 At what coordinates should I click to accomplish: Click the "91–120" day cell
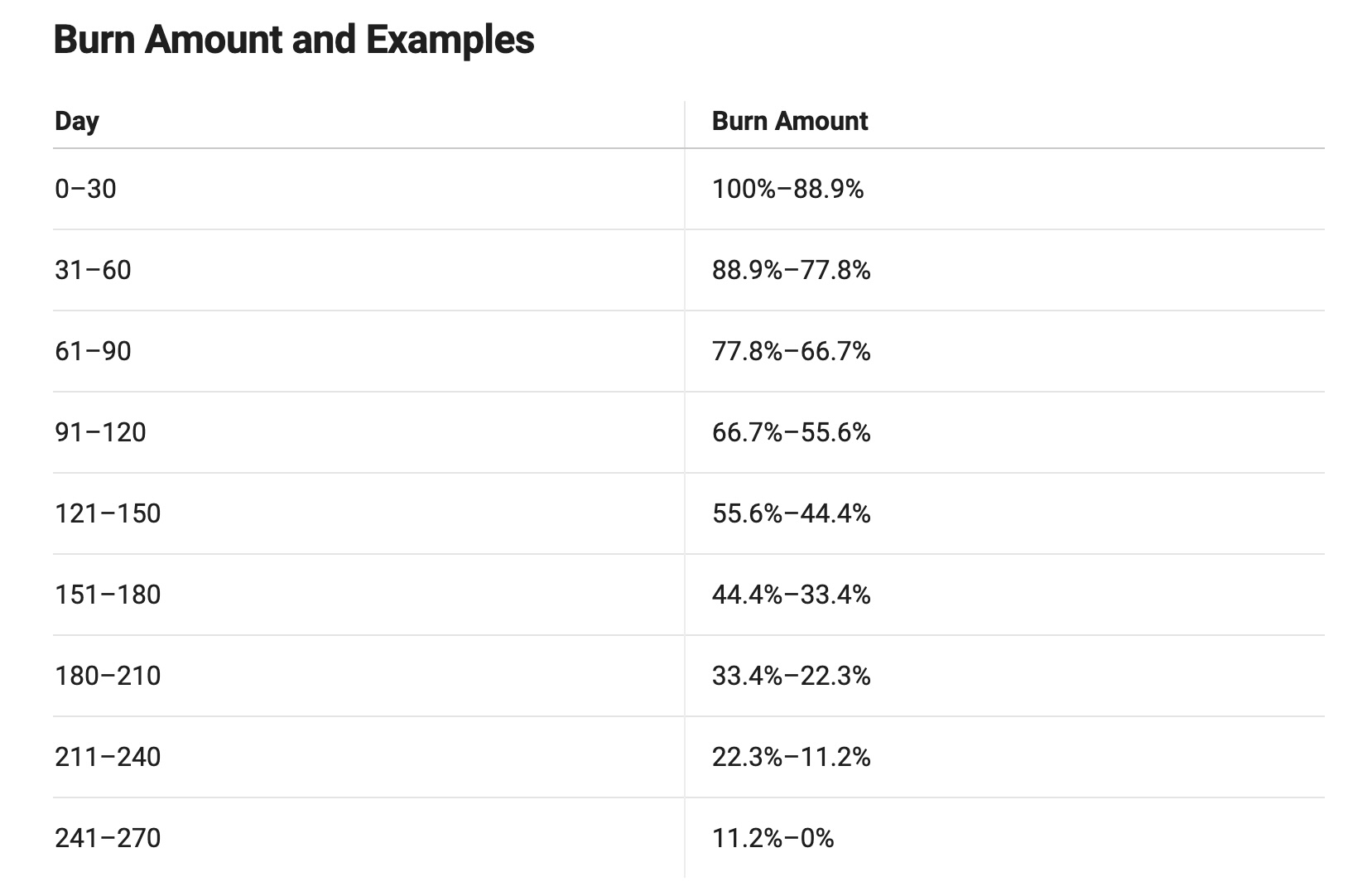[x=100, y=432]
